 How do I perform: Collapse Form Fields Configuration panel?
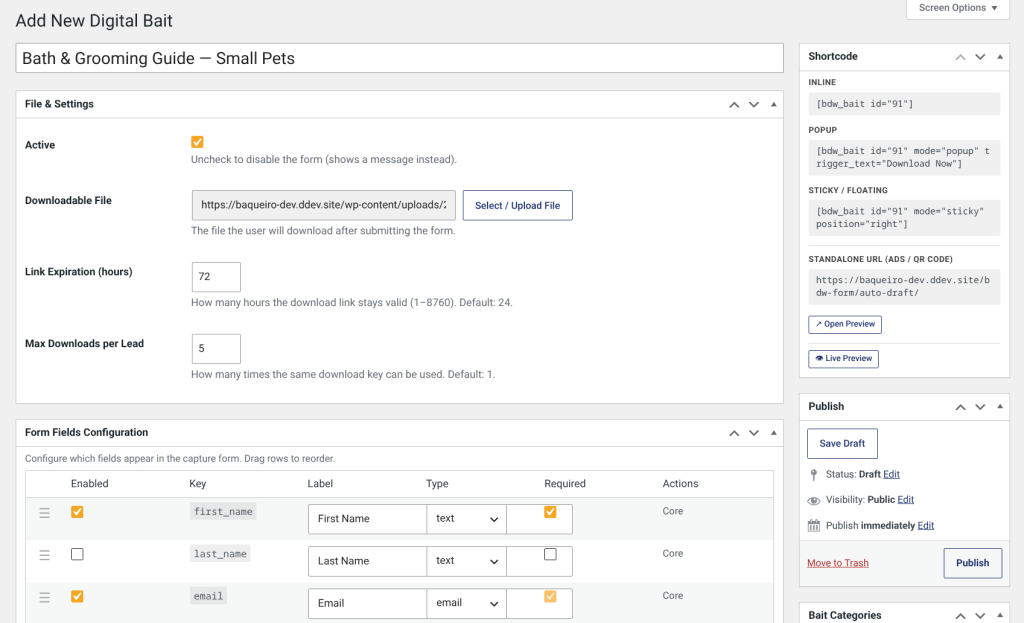point(774,433)
